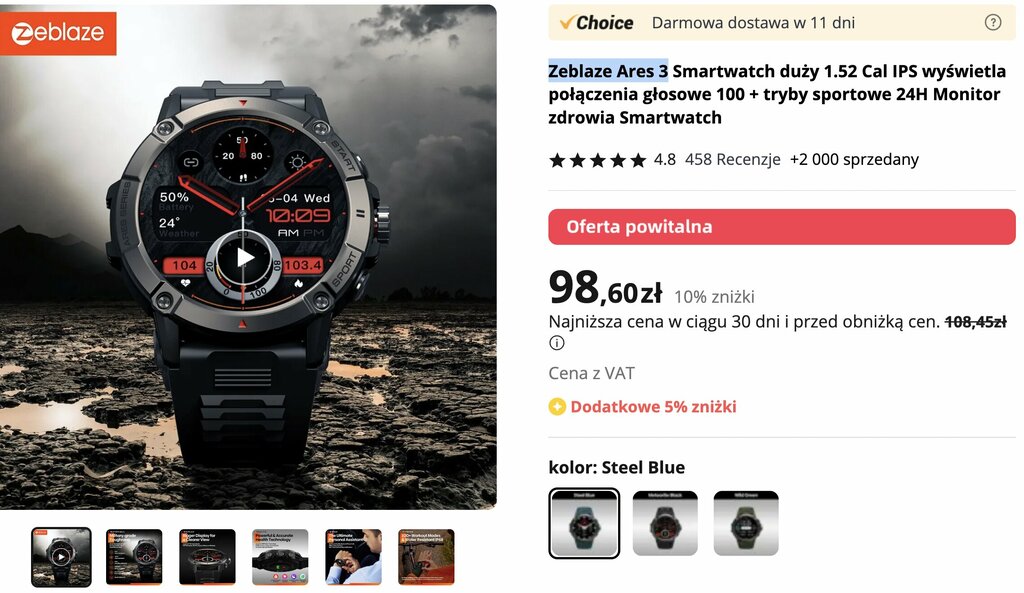Pick the Wild Green color swatch
The width and height of the screenshot is (1024, 593).
click(x=746, y=523)
